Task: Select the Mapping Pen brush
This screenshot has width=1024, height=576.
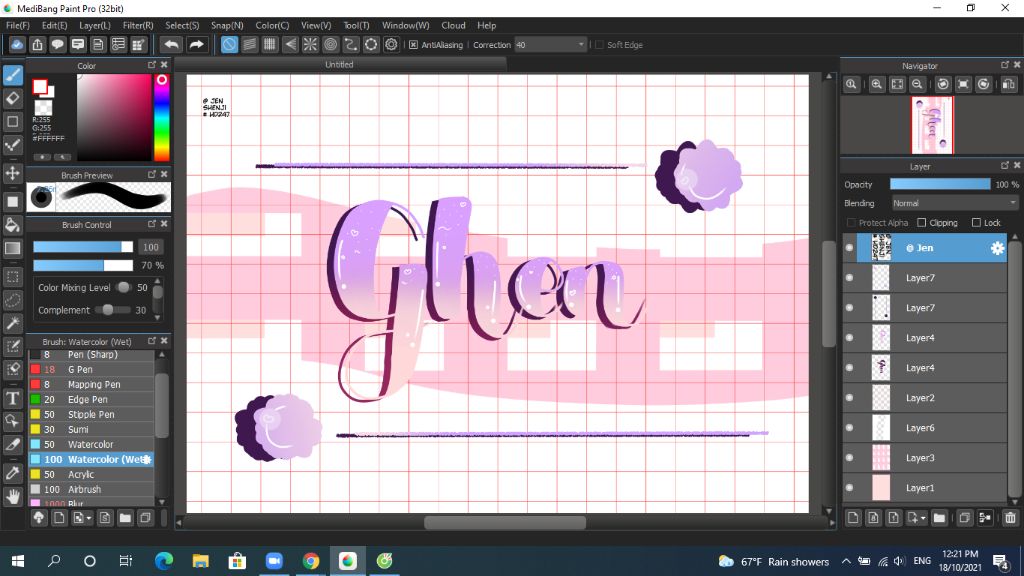Action: (x=91, y=385)
